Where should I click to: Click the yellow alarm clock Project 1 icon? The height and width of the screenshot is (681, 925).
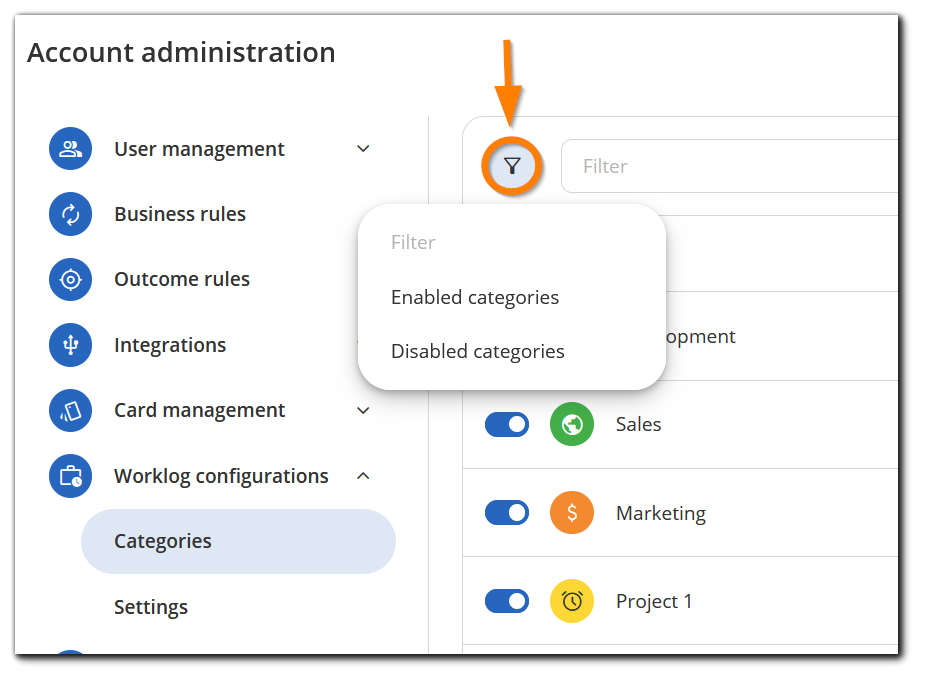pyautogui.click(x=572, y=601)
